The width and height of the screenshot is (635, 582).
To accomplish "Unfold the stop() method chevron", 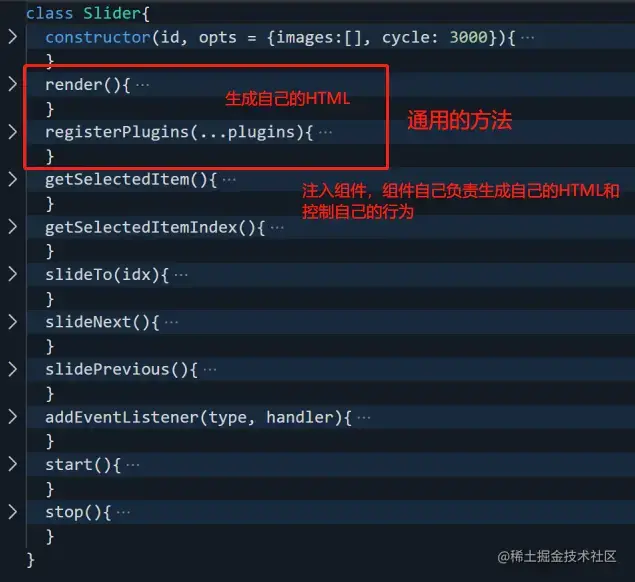I will 13,512.
